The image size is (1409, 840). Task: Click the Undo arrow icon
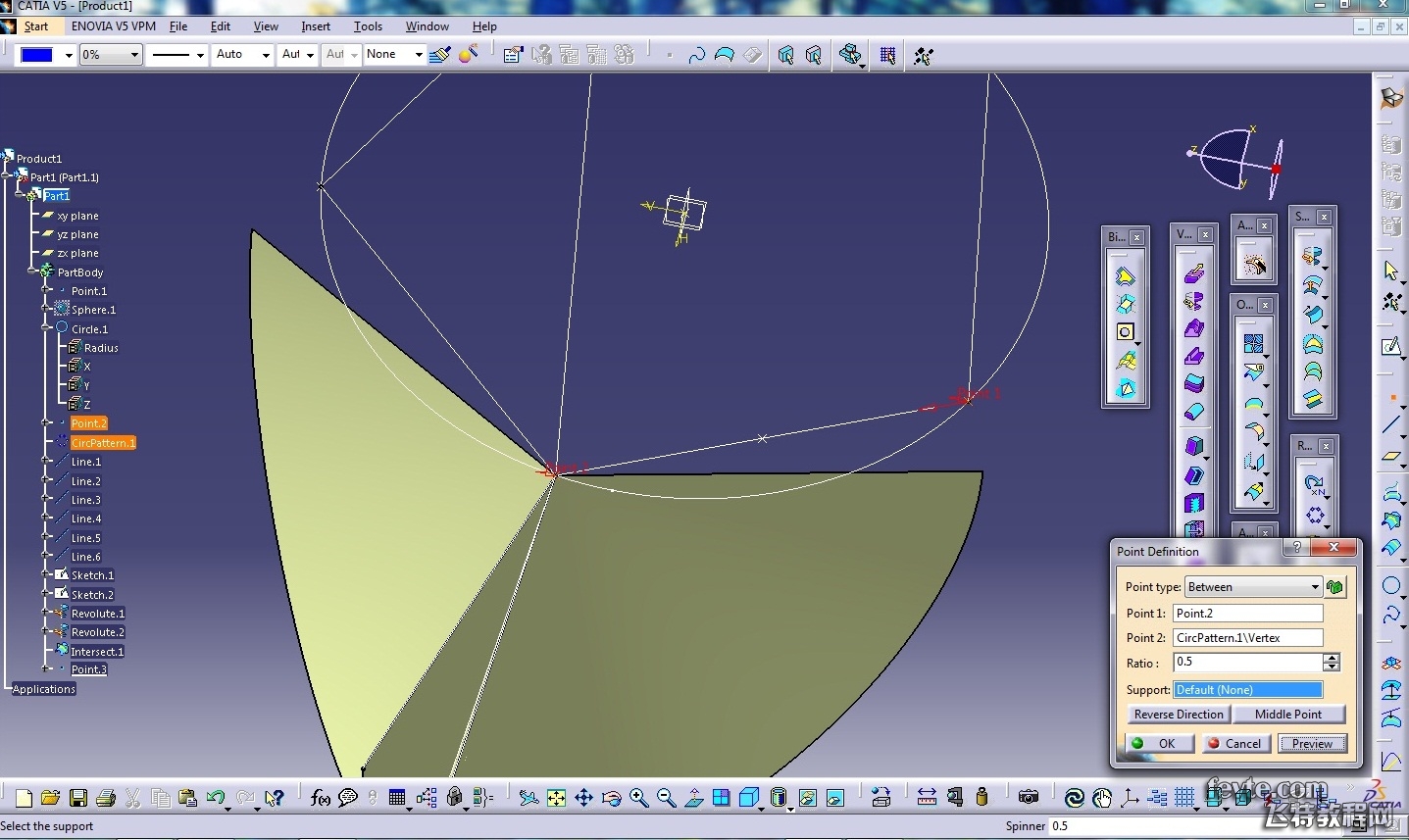(216, 798)
